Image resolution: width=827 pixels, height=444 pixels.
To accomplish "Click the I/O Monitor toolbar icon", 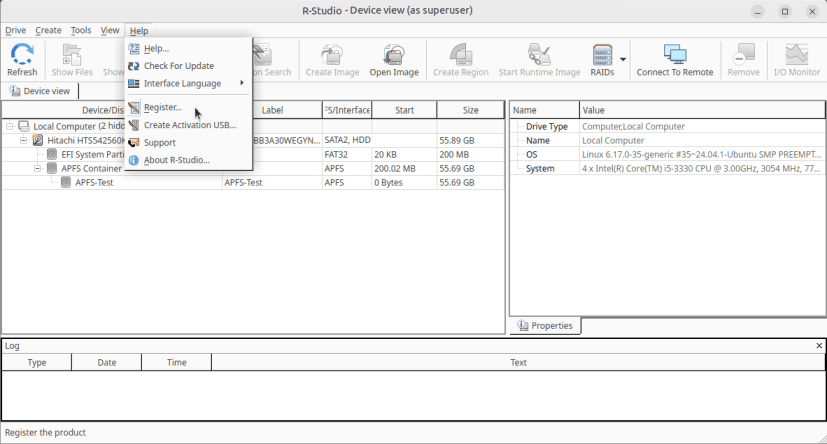I will click(796, 54).
